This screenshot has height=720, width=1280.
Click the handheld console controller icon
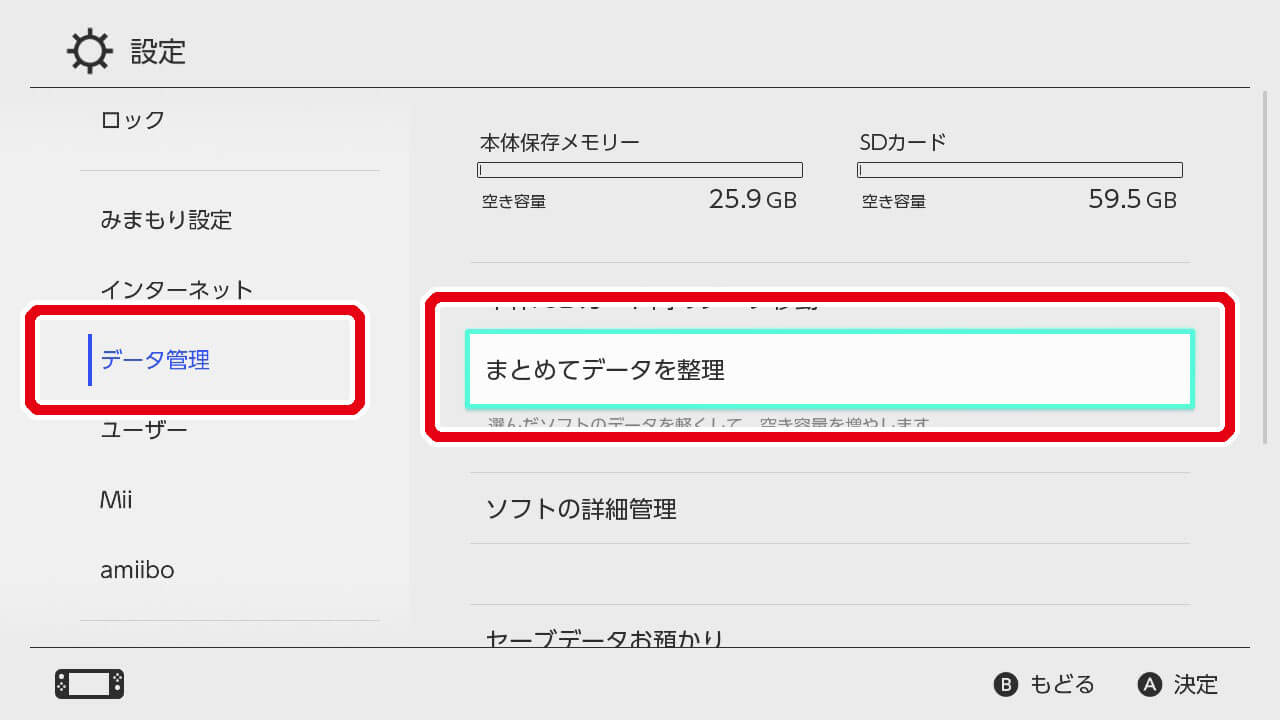pyautogui.click(x=89, y=684)
